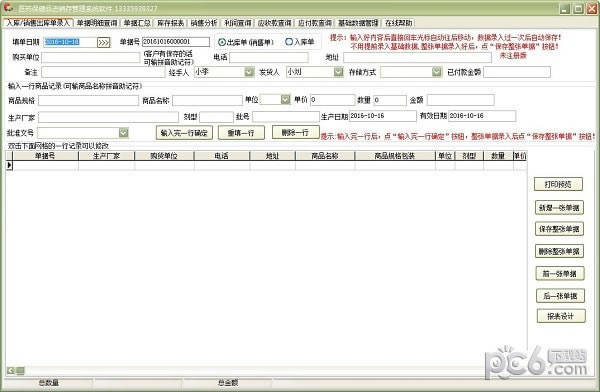Viewport: 600px width, 392px height.
Task: Click the 未注册版 red link text
Action: tap(513, 56)
